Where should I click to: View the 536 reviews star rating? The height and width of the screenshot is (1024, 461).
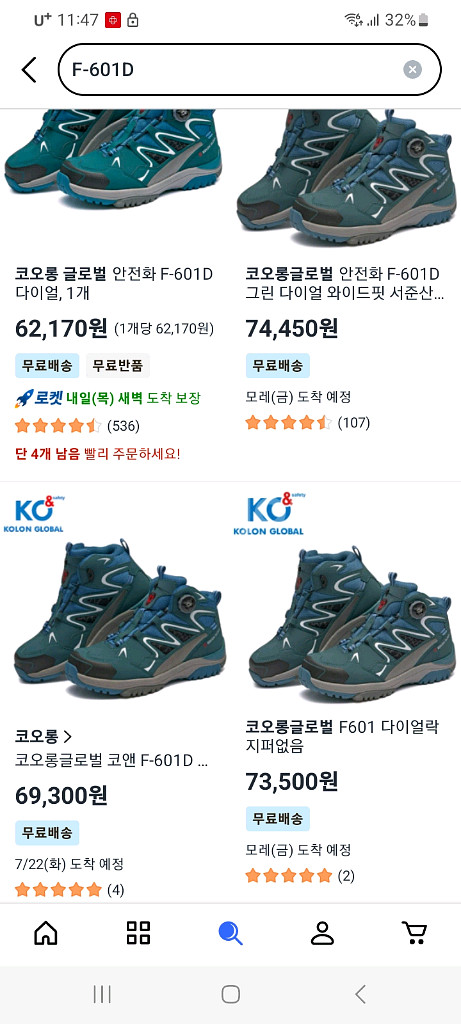(77, 426)
